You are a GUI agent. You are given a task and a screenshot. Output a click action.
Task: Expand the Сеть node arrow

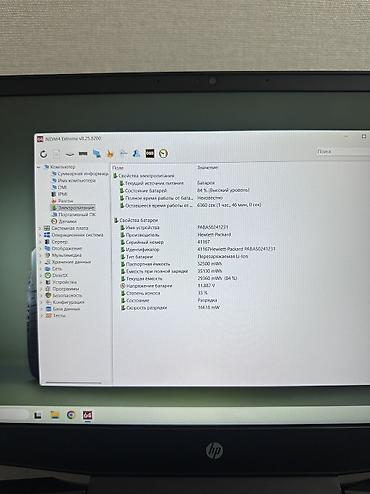click(42, 269)
